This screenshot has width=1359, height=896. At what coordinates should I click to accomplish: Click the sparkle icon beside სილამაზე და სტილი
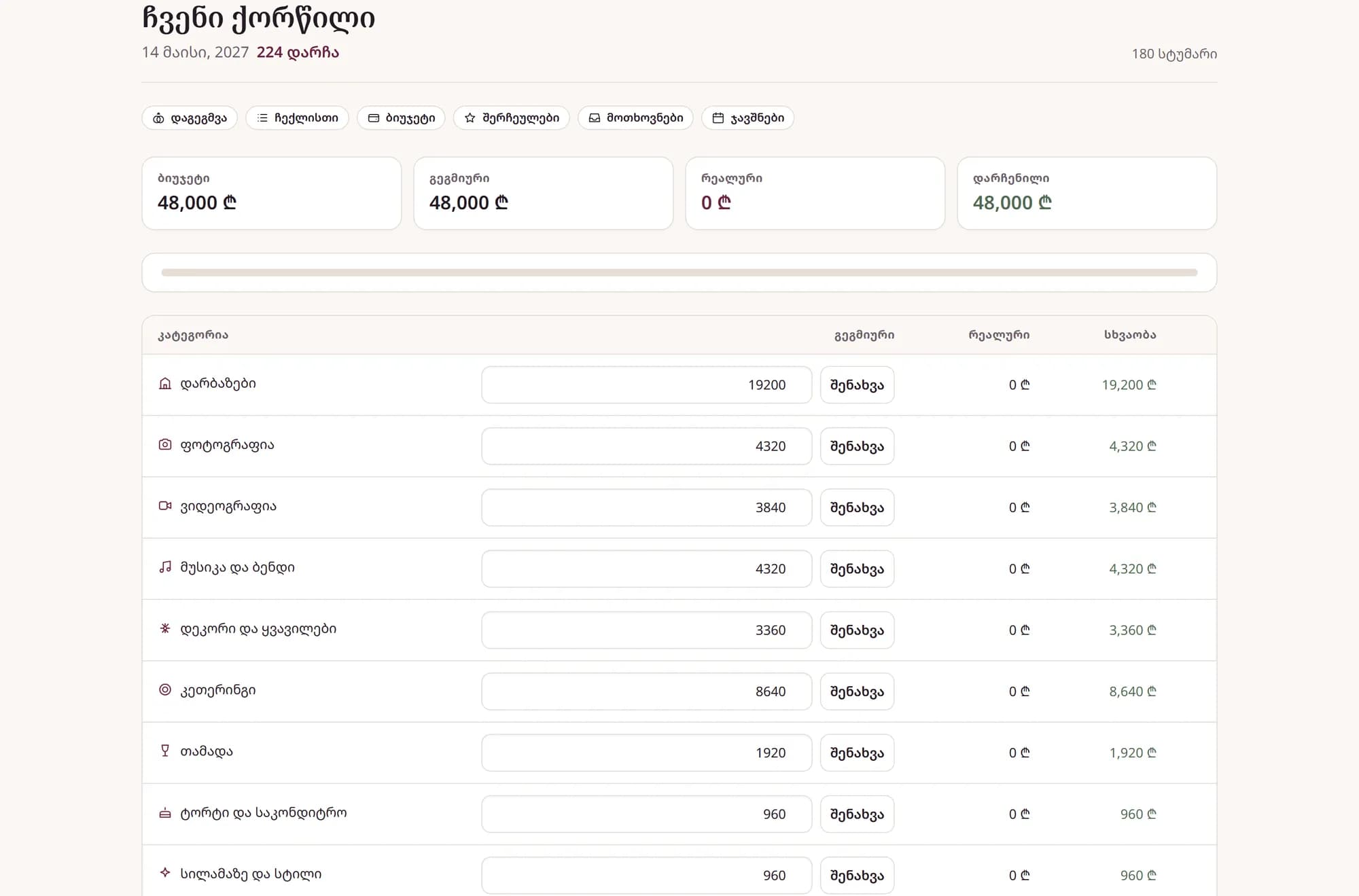[x=165, y=873]
